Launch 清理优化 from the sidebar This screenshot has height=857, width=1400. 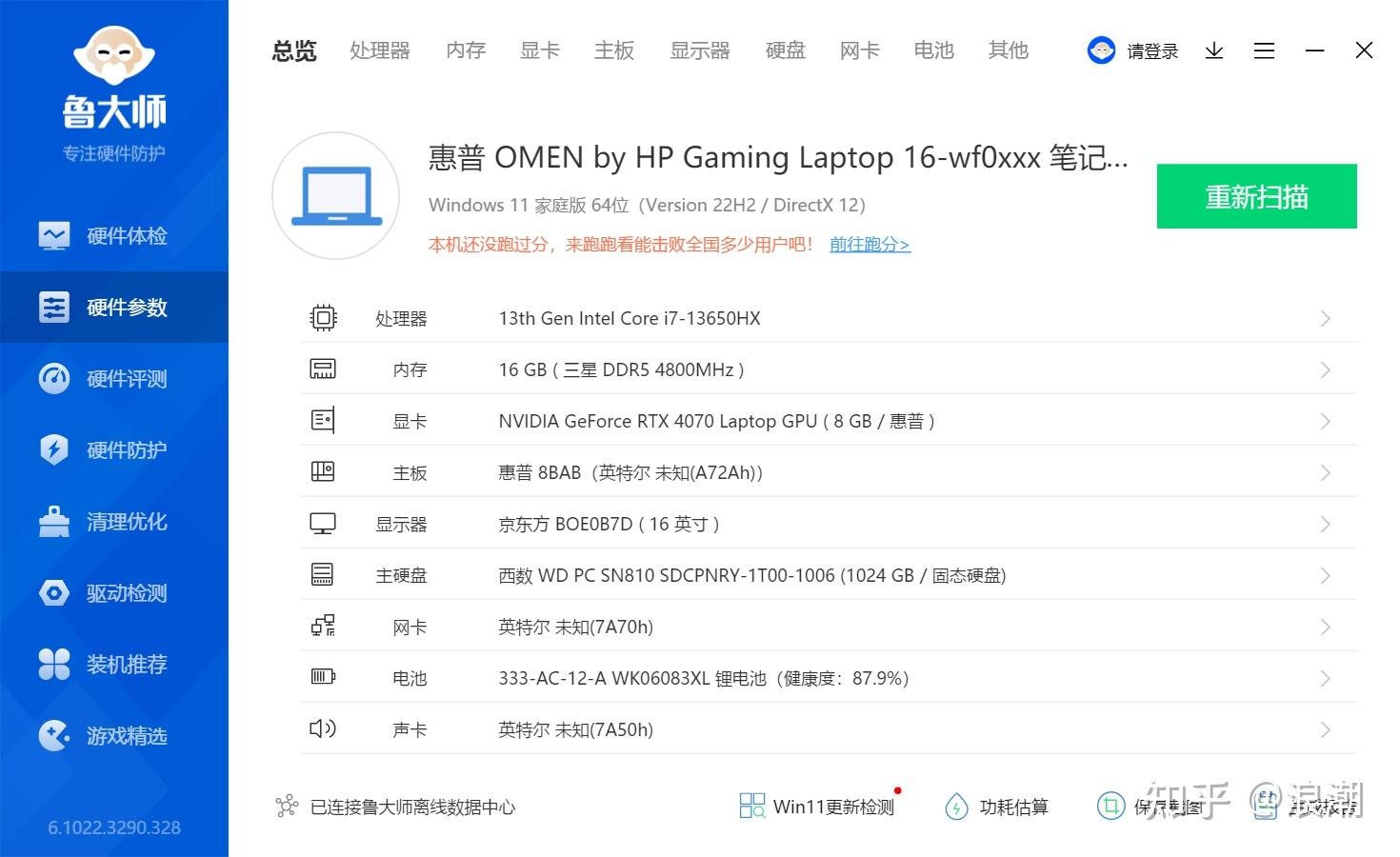114,521
